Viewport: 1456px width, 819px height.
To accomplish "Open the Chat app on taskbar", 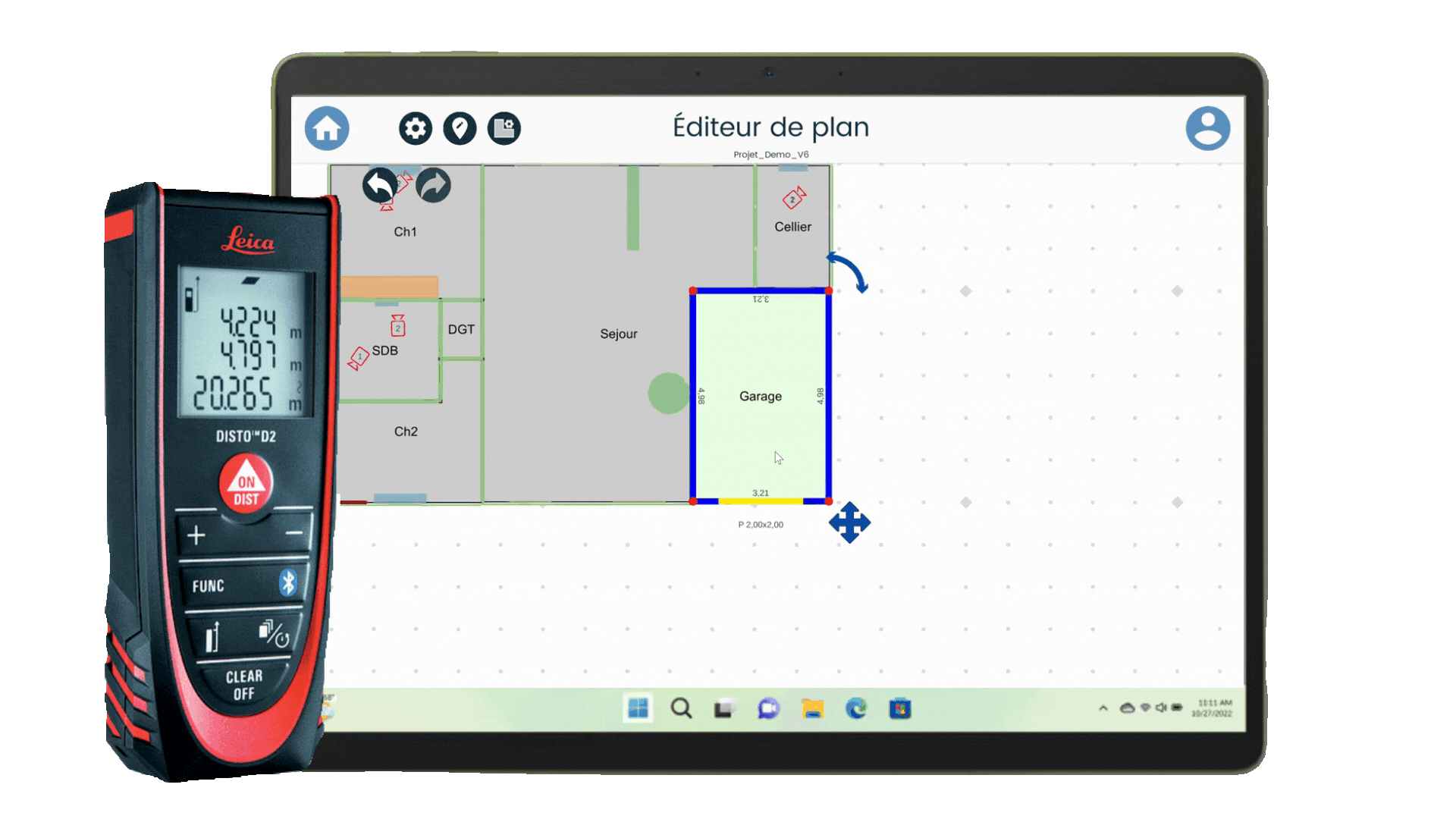I will tap(768, 708).
